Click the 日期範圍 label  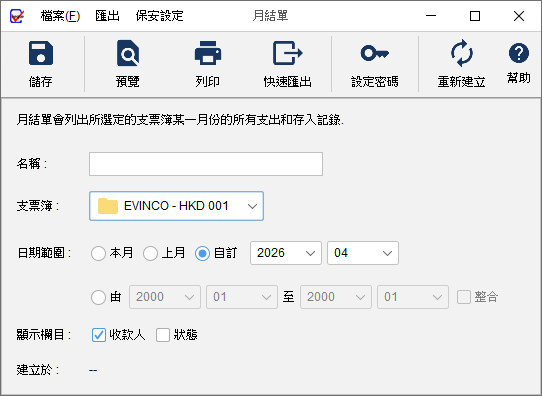[44, 253]
